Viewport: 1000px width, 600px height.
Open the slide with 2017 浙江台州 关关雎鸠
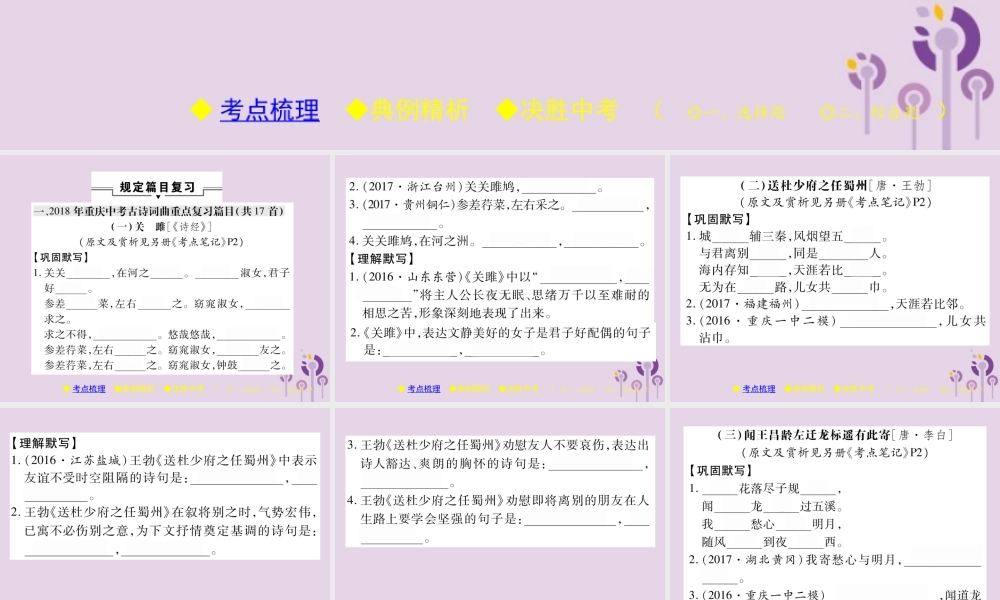[x=500, y=278]
